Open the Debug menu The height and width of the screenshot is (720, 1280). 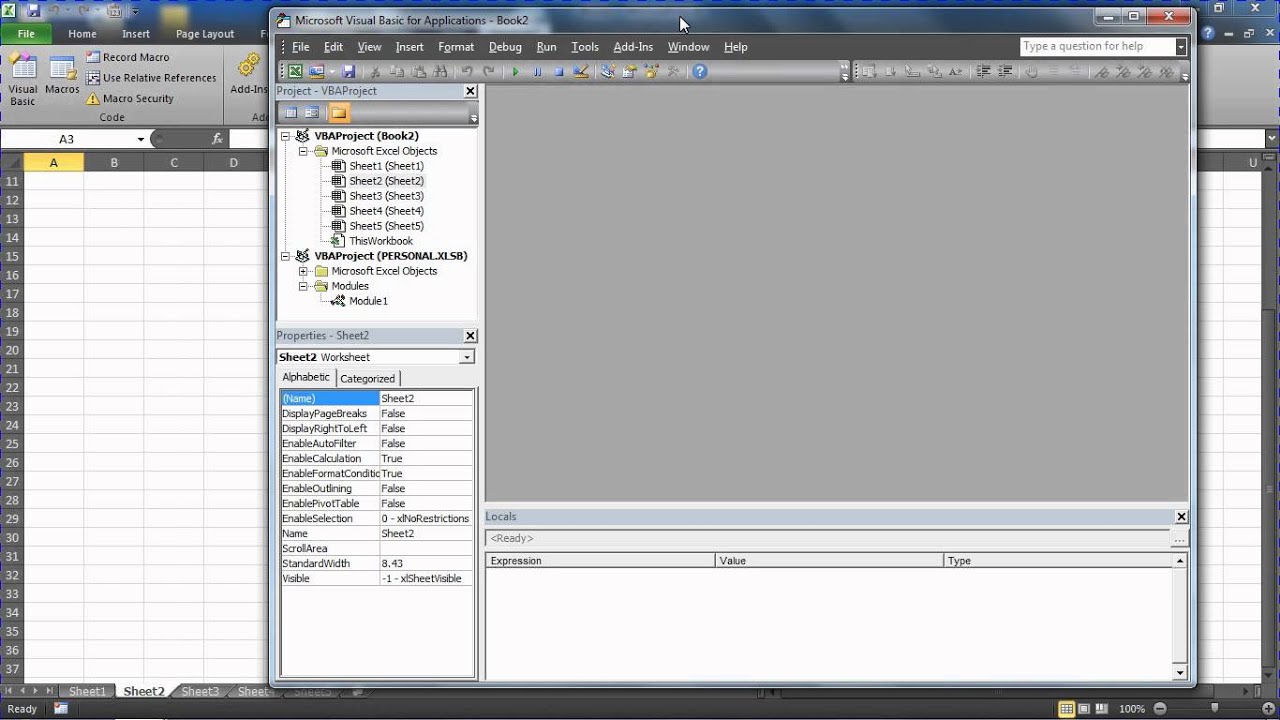click(505, 47)
